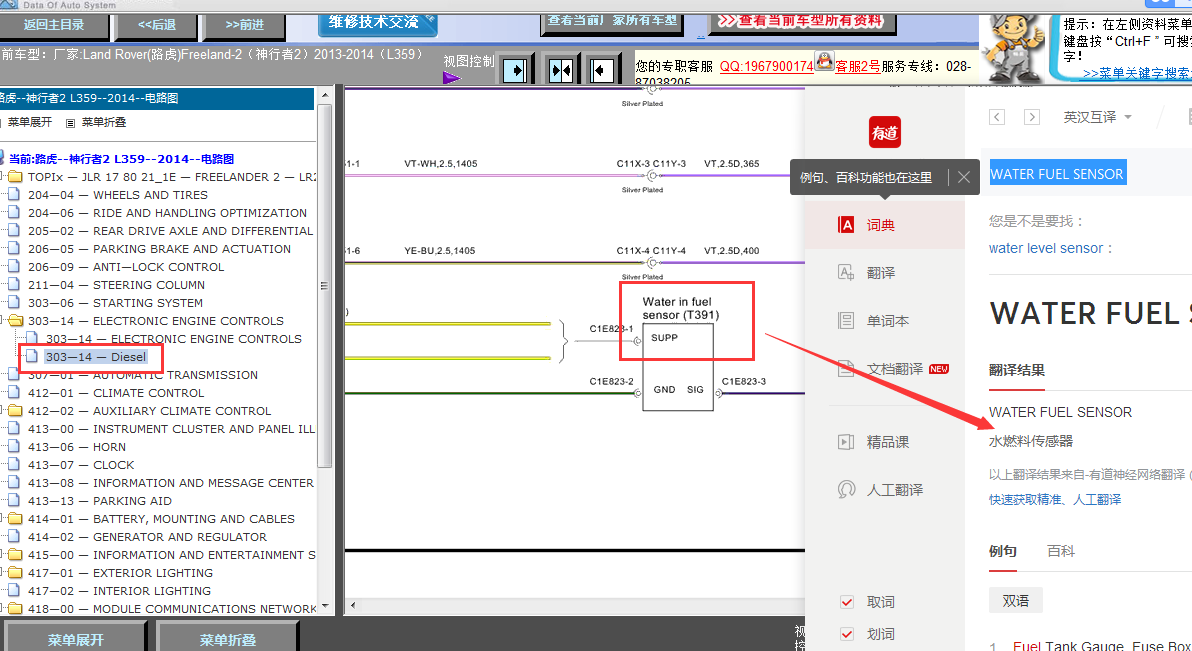Select the 双语 filter button

[1016, 601]
